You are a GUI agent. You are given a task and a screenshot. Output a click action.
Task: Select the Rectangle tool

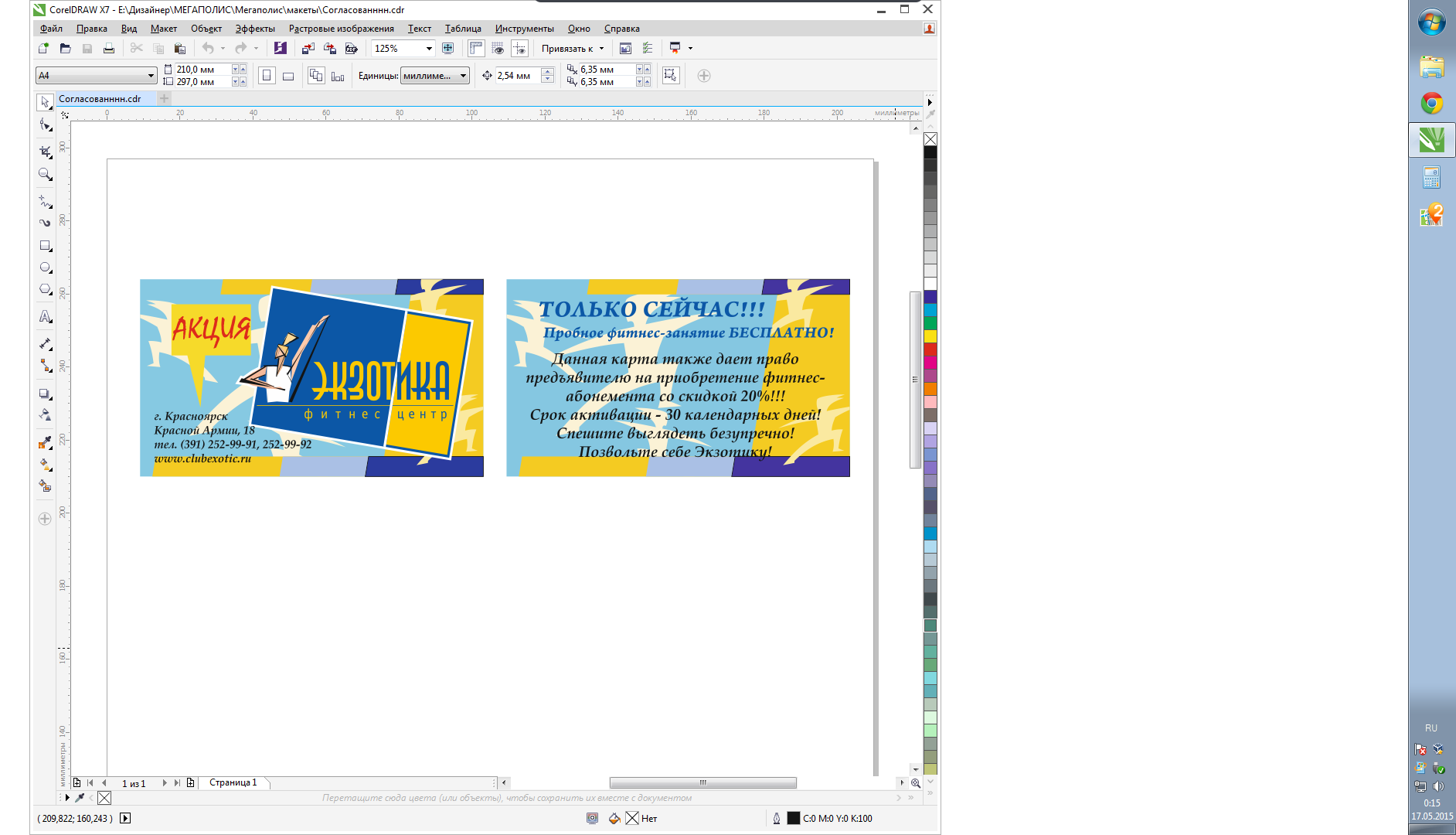tap(45, 246)
